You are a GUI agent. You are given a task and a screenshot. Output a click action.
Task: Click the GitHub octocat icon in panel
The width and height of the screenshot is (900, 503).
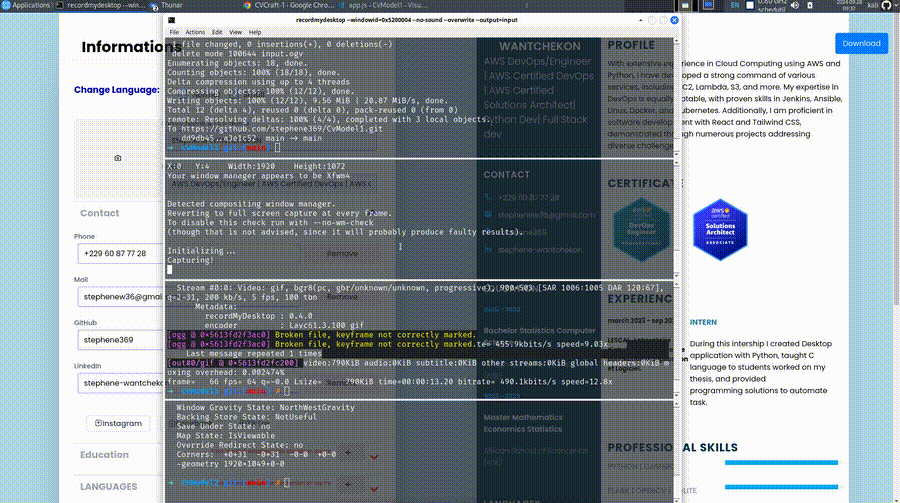[887, 5]
